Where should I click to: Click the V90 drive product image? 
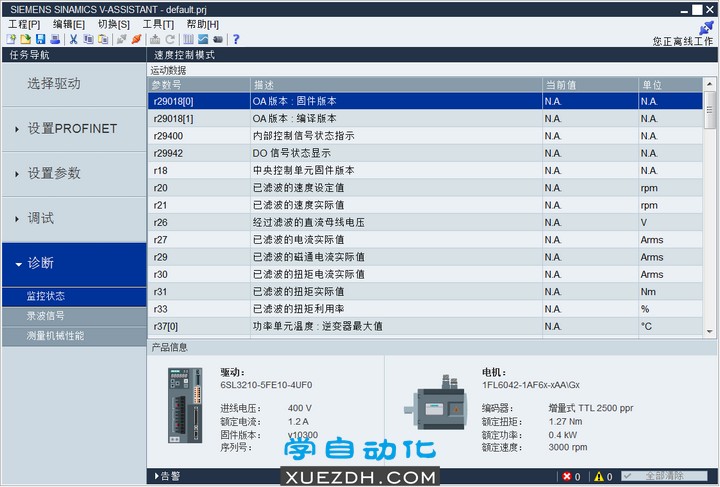[x=185, y=405]
